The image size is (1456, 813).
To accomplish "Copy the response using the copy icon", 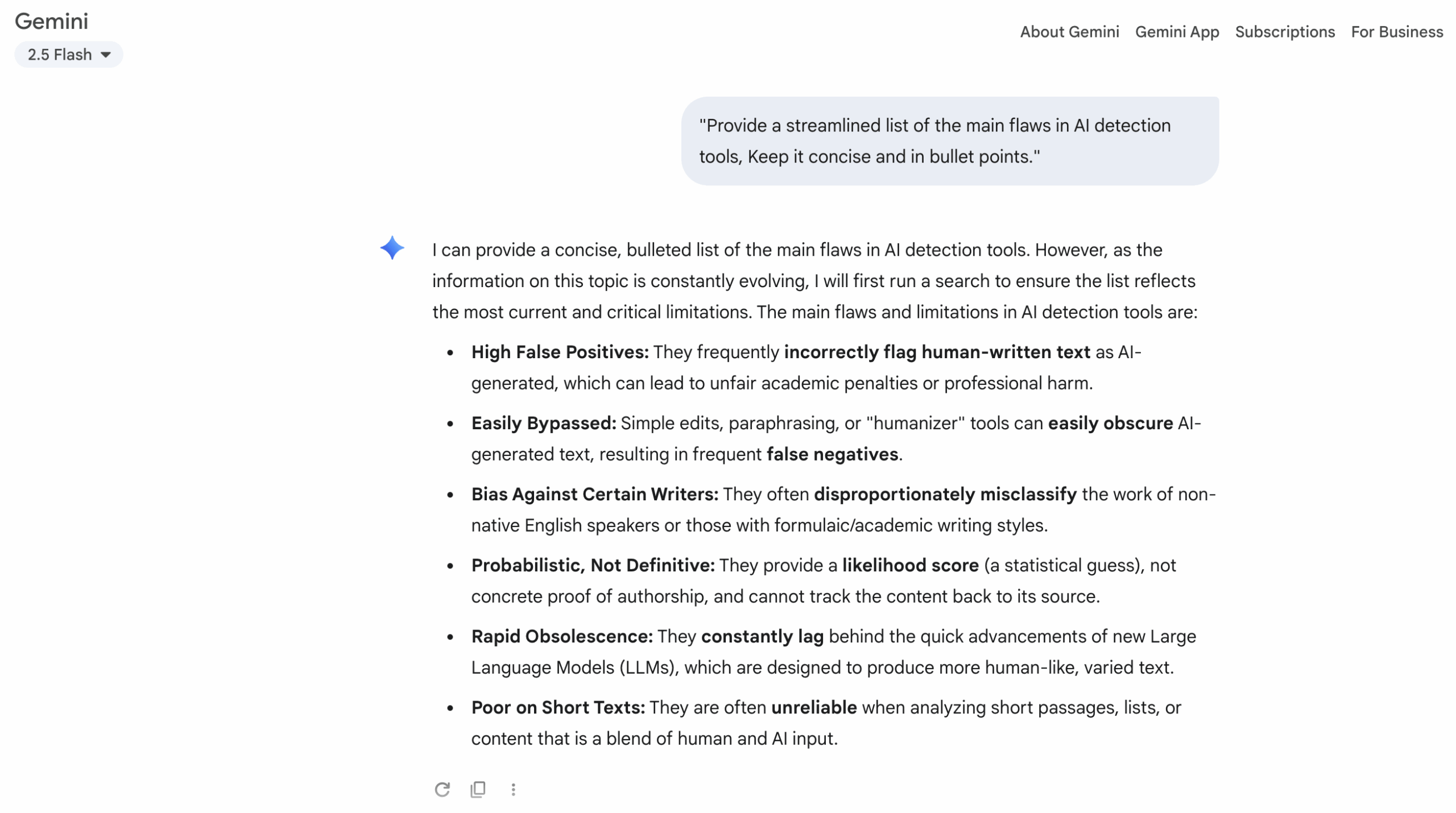I will [x=478, y=789].
